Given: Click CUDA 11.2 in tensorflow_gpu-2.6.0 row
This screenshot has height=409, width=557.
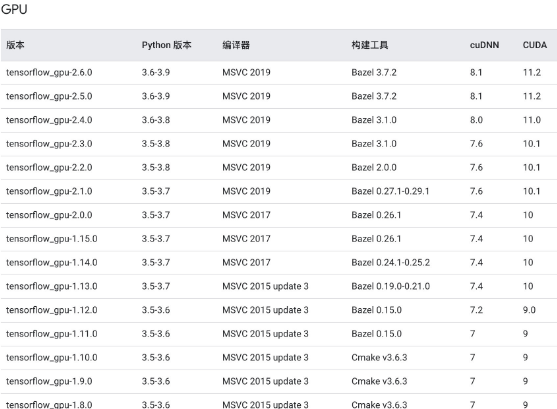Looking at the screenshot, I should tap(532, 72).
